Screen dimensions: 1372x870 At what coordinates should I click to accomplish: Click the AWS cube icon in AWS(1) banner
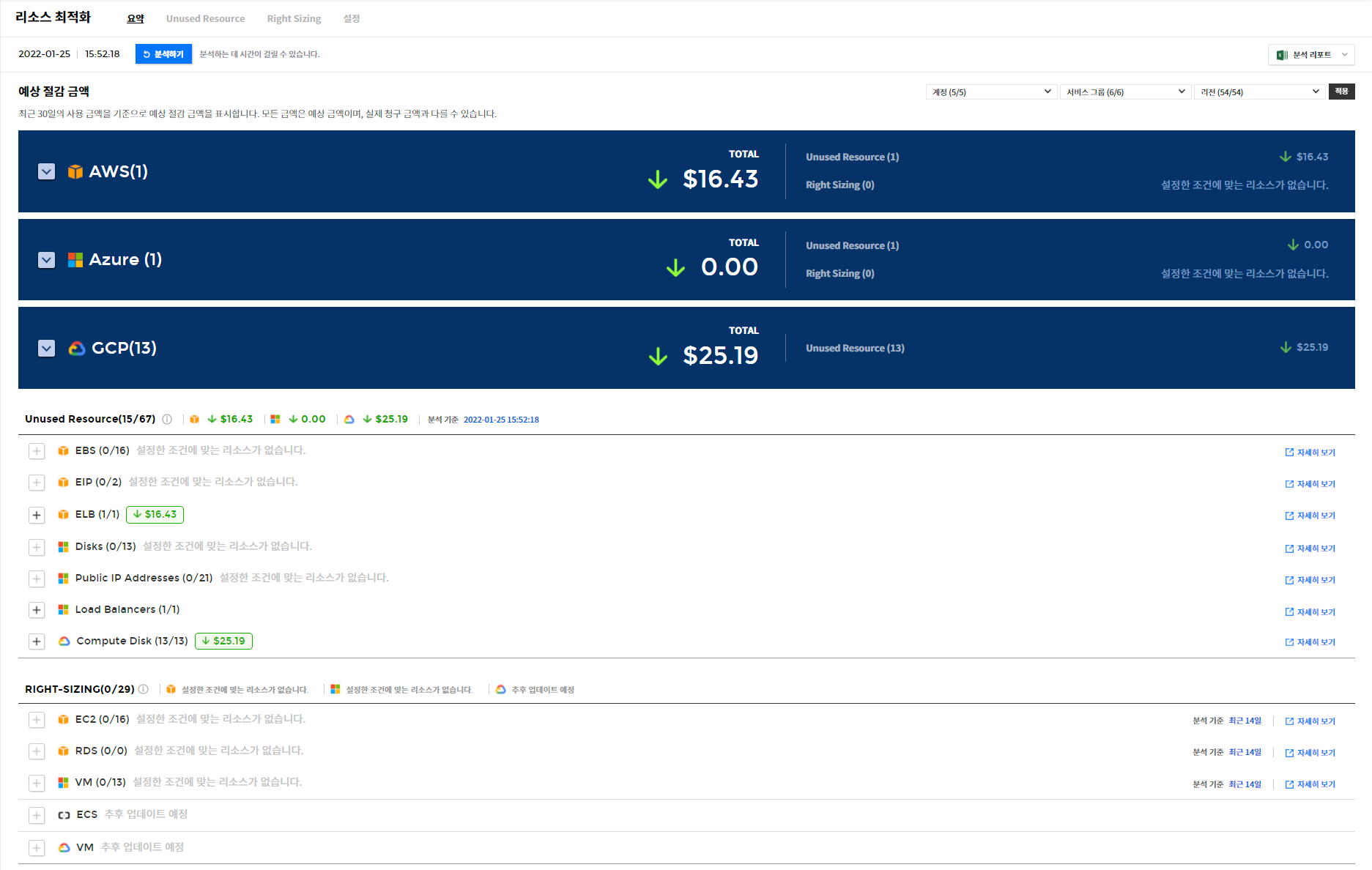point(75,171)
